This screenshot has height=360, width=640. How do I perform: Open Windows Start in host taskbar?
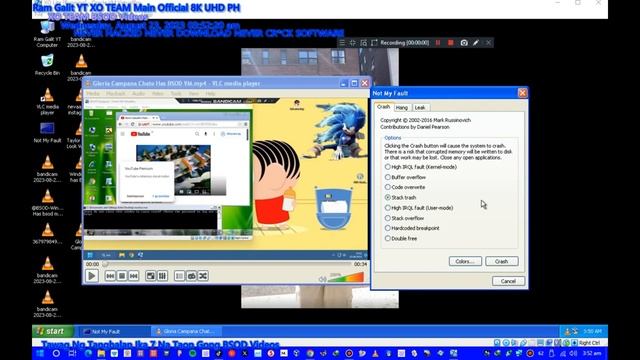(x=40, y=353)
